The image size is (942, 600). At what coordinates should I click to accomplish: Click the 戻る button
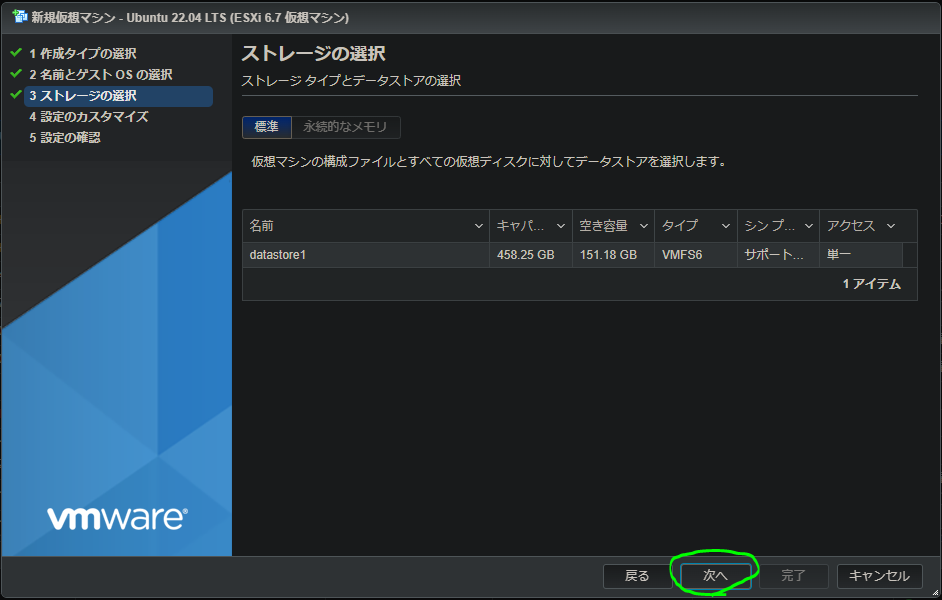point(637,576)
